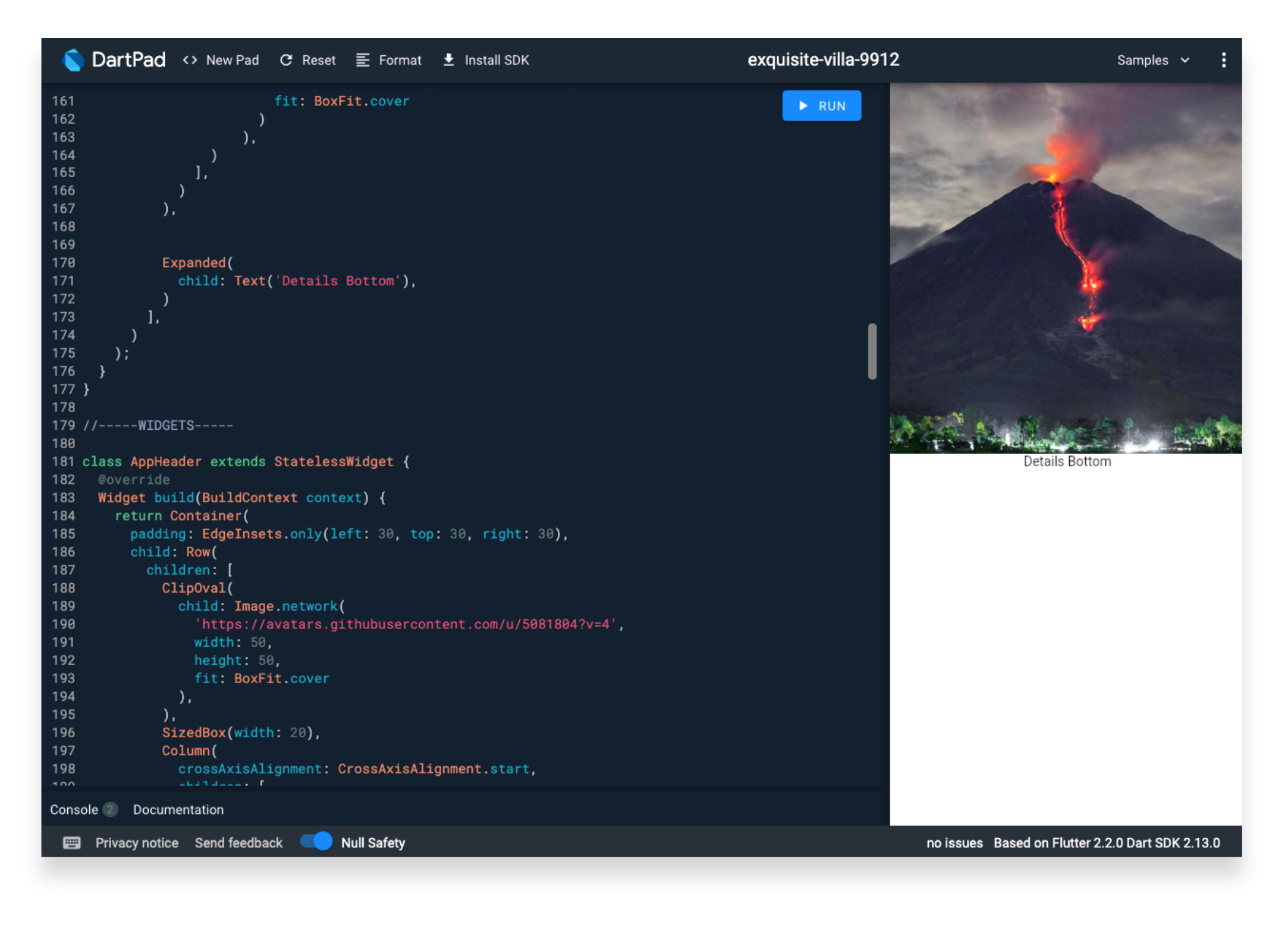The image size is (1288, 931).
Task: Click the pad title exquisite-villa-9912
Action: click(x=823, y=59)
